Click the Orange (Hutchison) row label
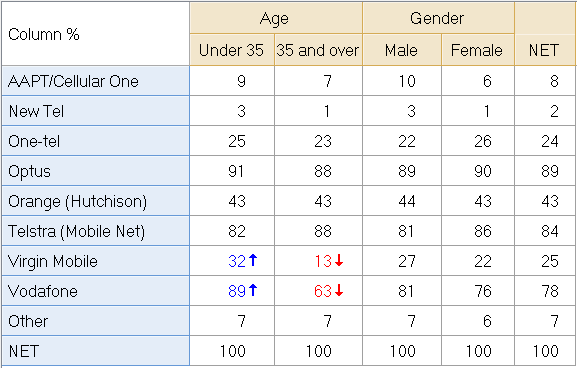Image resolution: width=577 pixels, height=368 pixels. click(95, 201)
